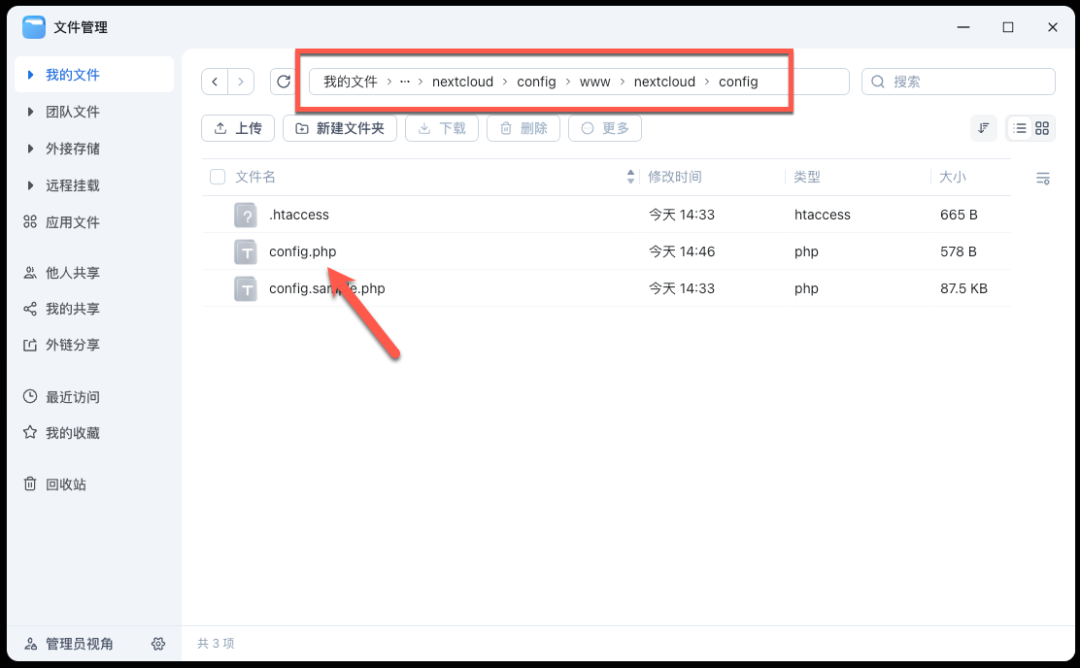The image size is (1080, 668).
Task: Open the 更多 dropdown menu
Action: coord(604,128)
